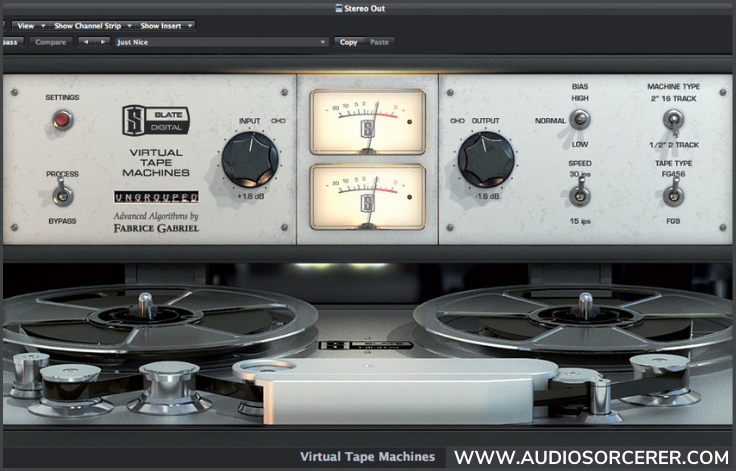Click the Compare button
This screenshot has width=736, height=471.
pos(51,42)
